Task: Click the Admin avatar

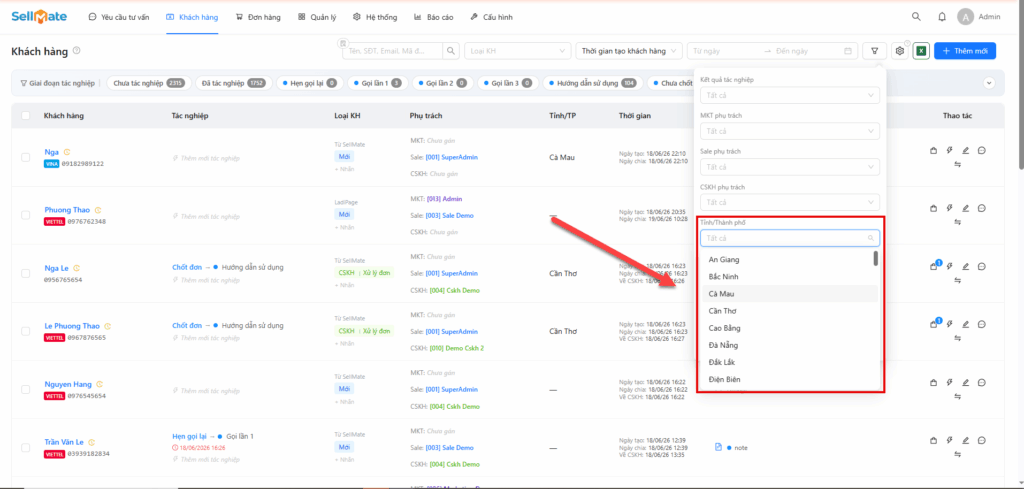Action: [965, 17]
